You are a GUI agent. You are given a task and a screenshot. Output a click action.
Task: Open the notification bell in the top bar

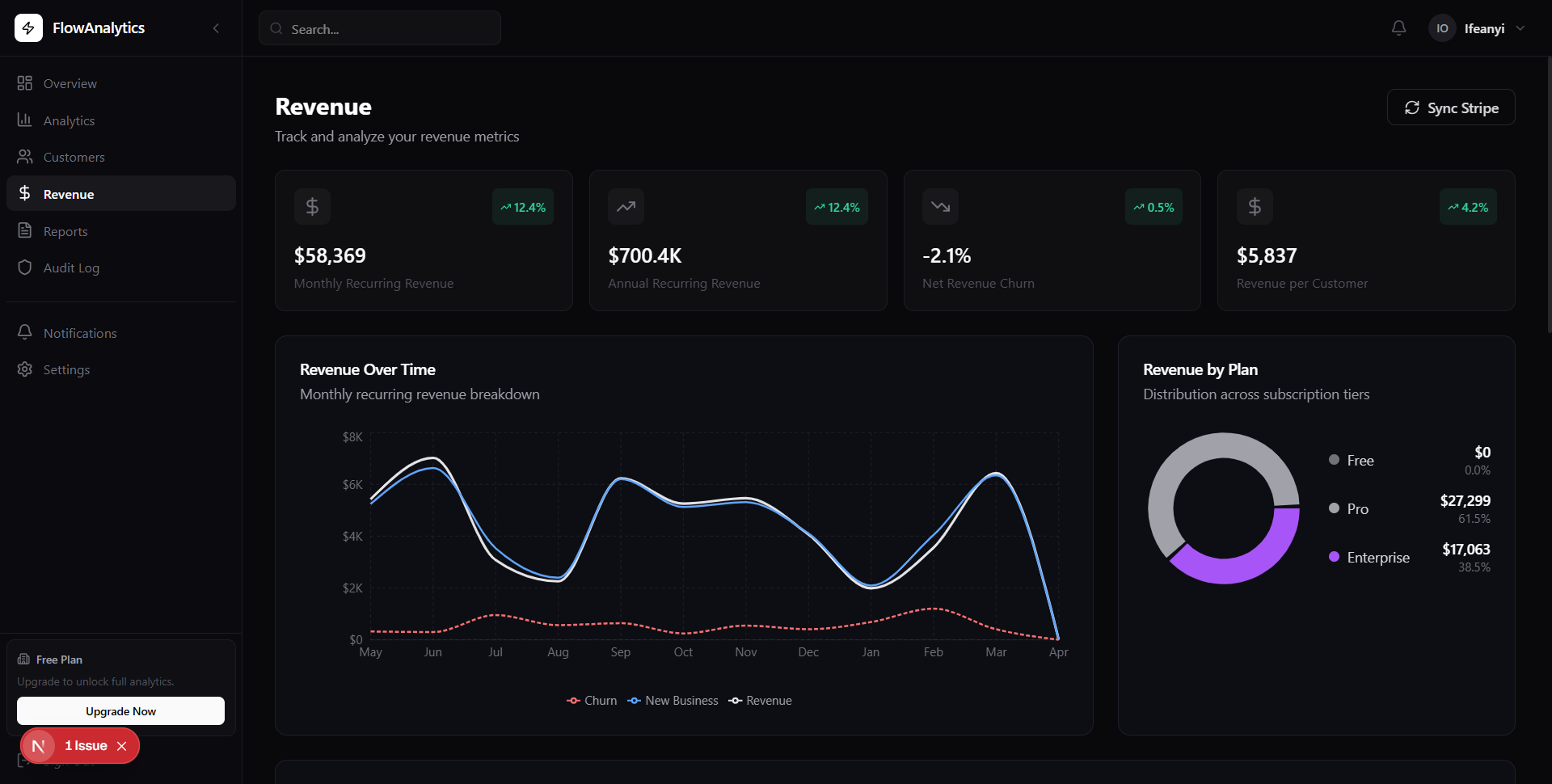[x=1398, y=27]
